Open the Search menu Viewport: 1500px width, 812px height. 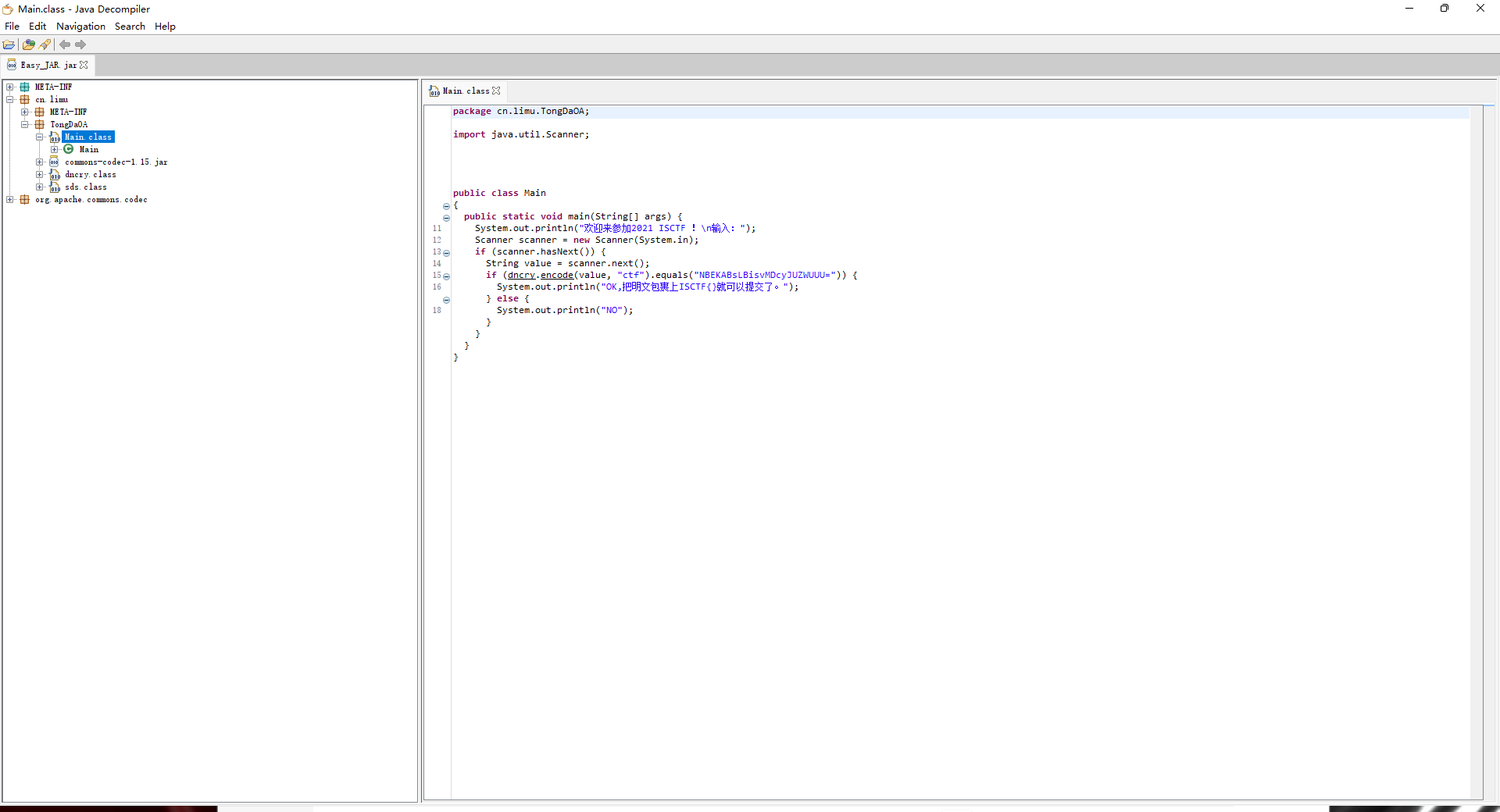click(x=130, y=26)
